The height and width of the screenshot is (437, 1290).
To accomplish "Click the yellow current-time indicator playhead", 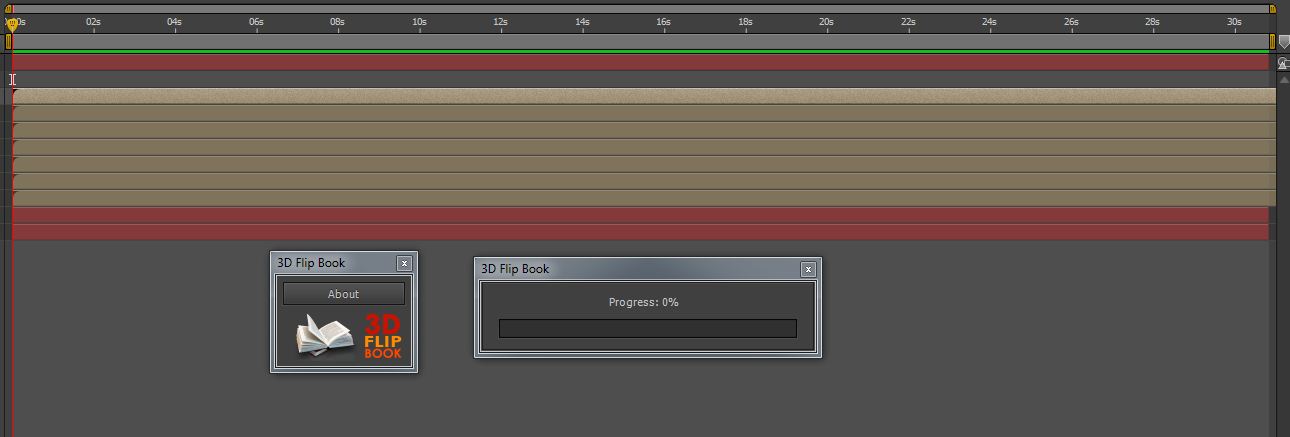I will [x=12, y=22].
